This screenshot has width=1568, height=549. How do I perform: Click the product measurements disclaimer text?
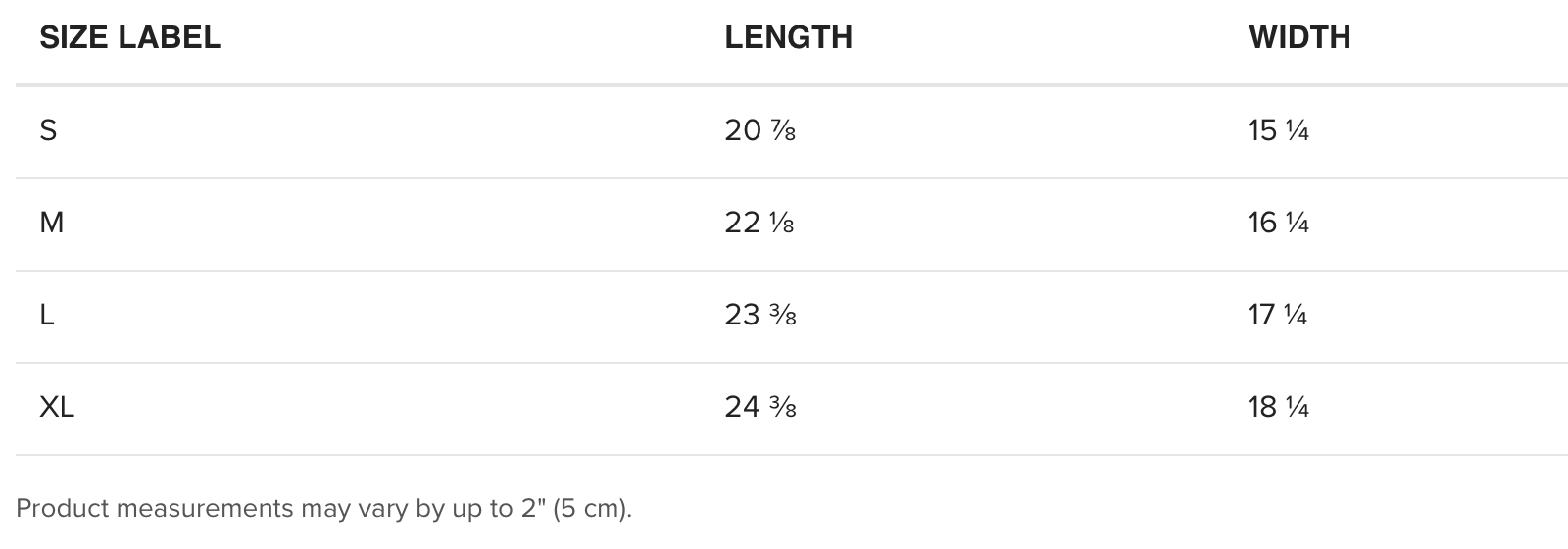click(x=324, y=508)
